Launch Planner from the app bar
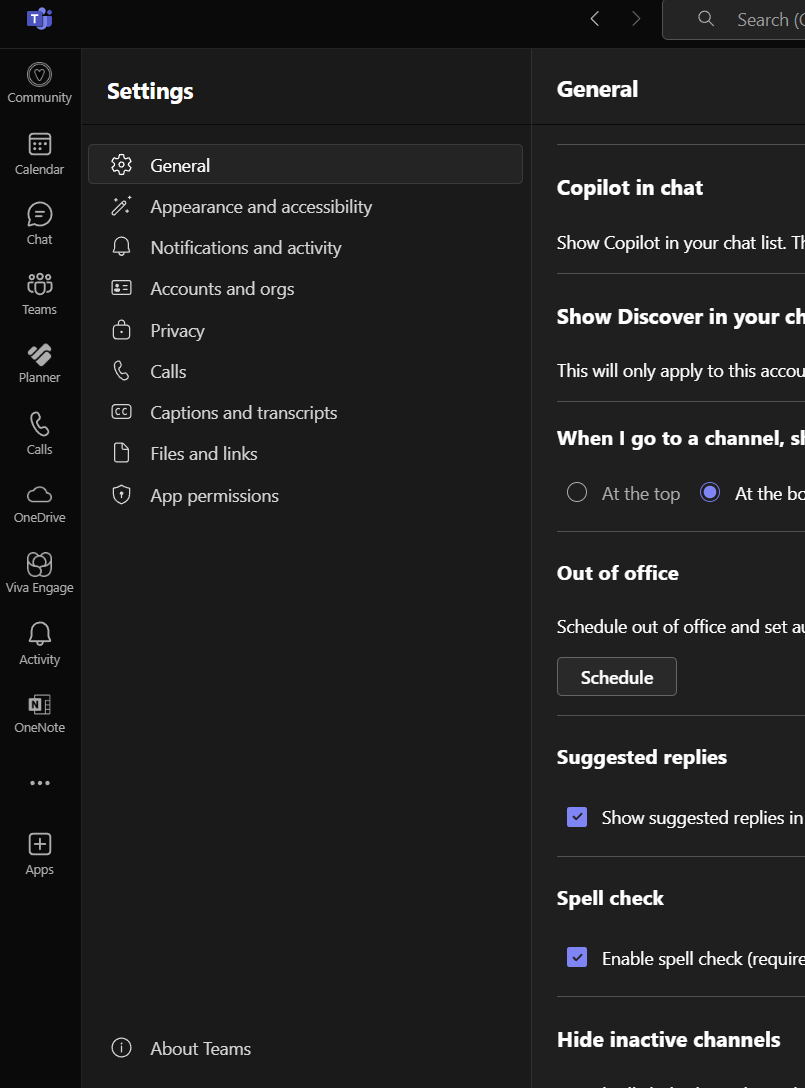 [x=39, y=363]
